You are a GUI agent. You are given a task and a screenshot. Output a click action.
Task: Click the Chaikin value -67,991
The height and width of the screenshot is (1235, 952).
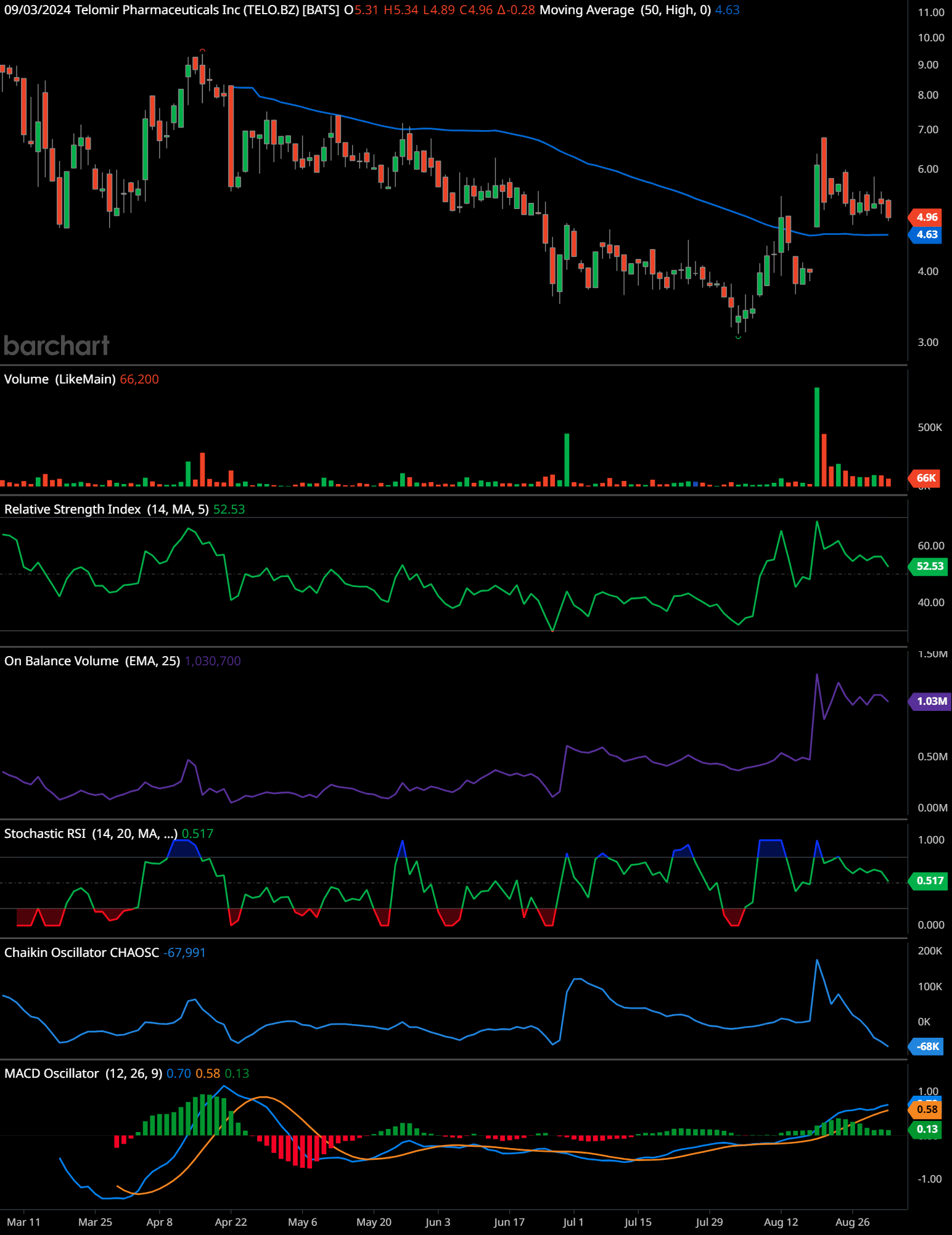[x=184, y=953]
